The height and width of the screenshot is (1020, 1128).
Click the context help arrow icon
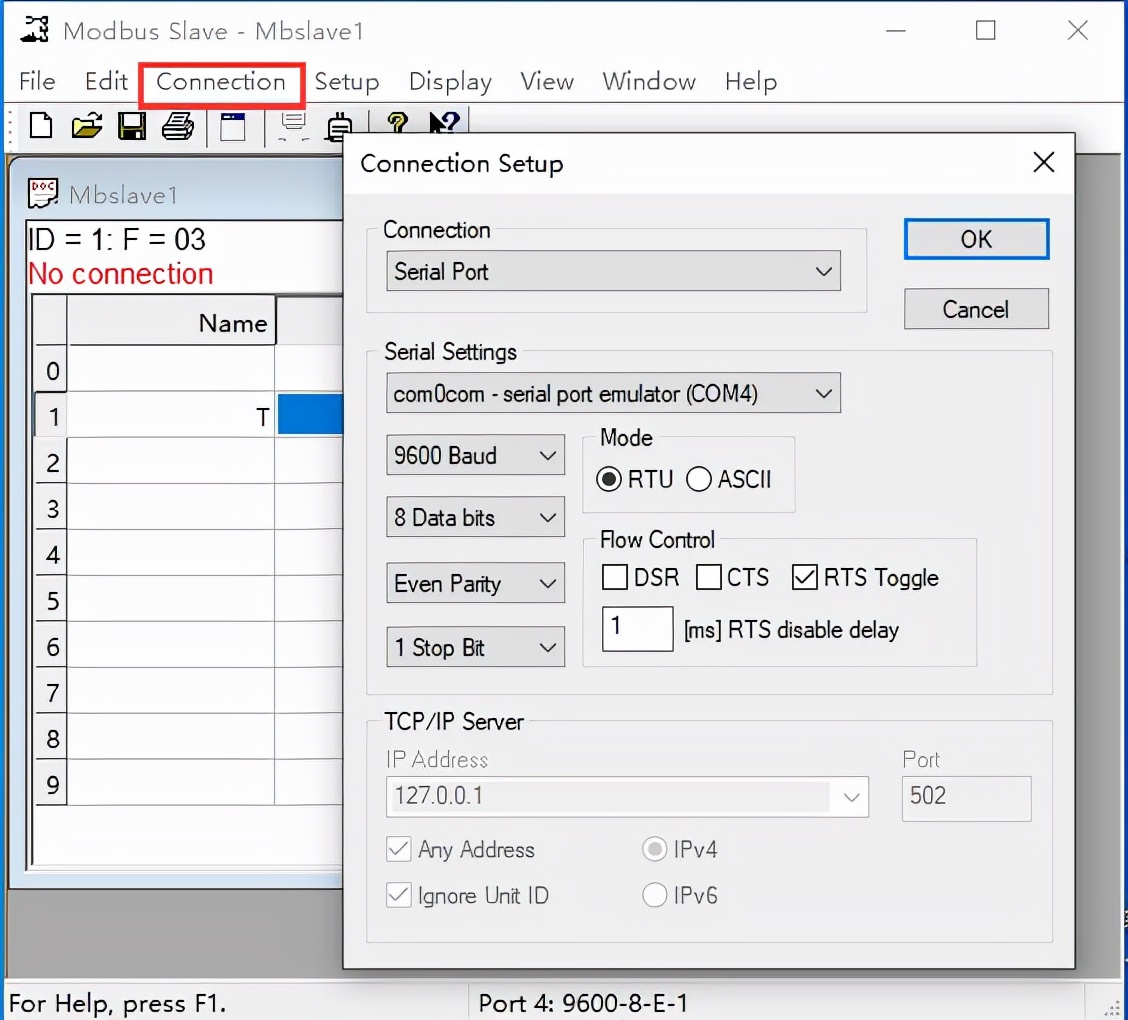point(443,124)
